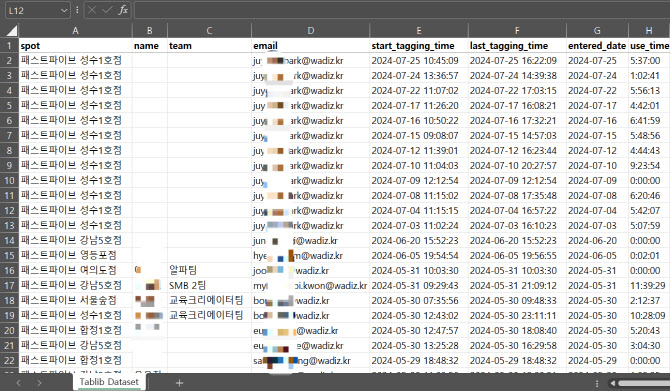Open the Tablib Dataset sheet tab
Viewport: 670px width, 391px height.
(109, 382)
